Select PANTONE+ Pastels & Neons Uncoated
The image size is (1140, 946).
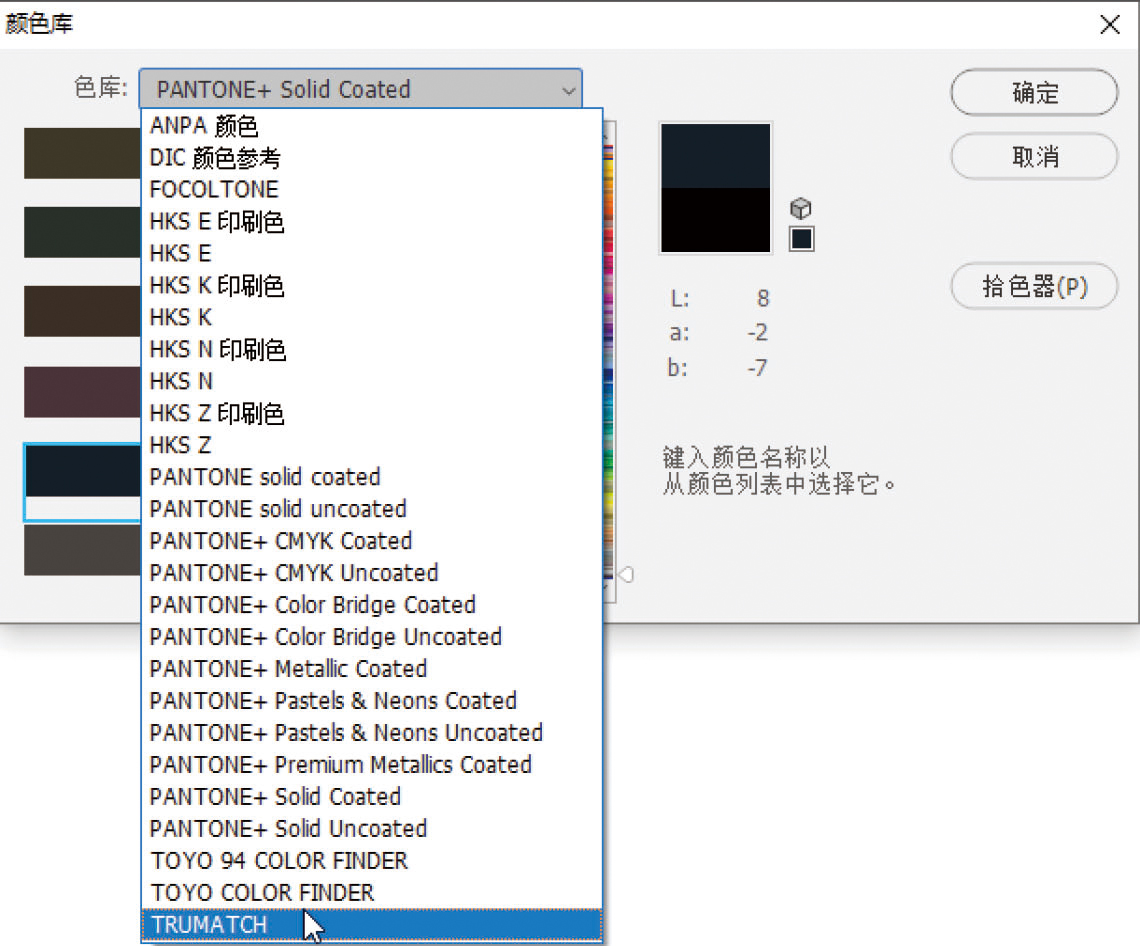pyautogui.click(x=372, y=734)
